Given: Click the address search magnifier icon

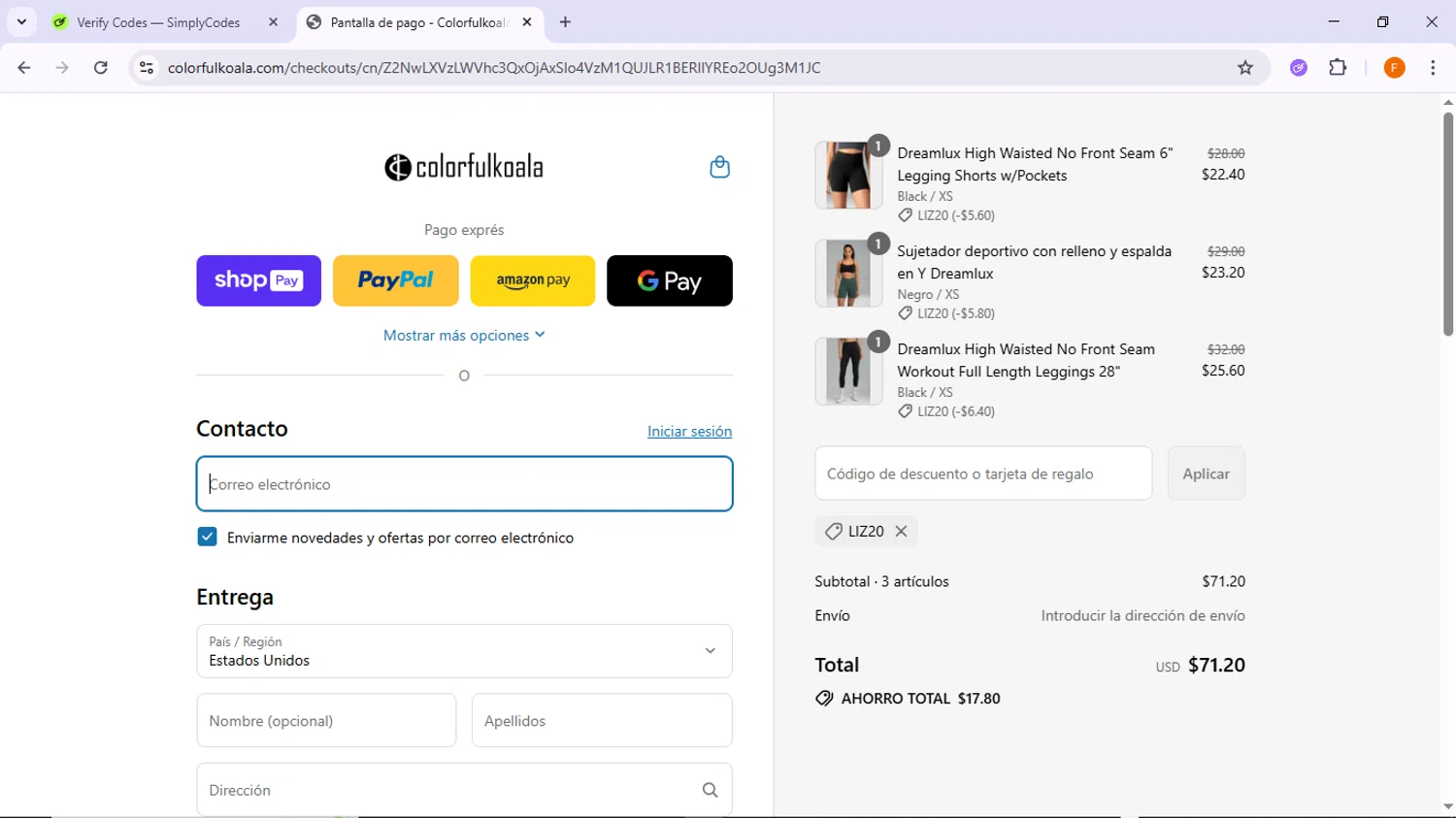Looking at the screenshot, I should pos(710,790).
